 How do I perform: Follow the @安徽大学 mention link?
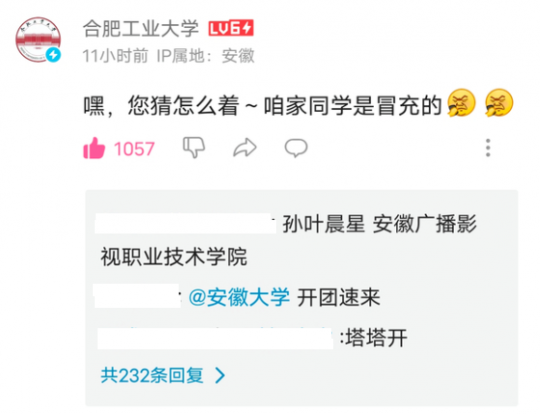[239, 297]
